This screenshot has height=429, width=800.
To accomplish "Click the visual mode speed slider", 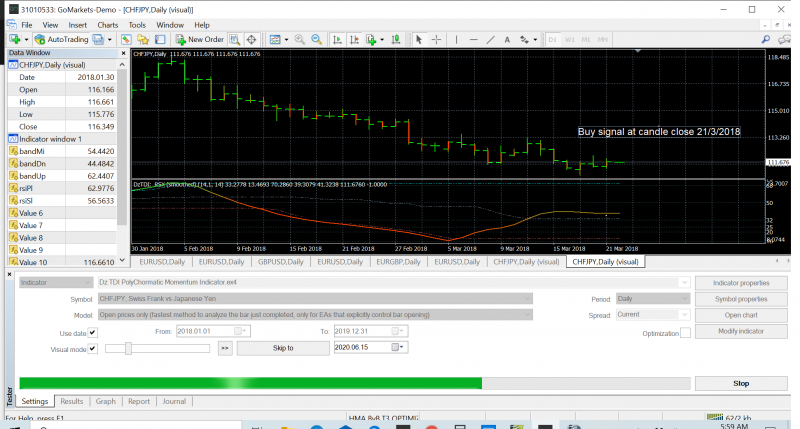I will tap(129, 348).
